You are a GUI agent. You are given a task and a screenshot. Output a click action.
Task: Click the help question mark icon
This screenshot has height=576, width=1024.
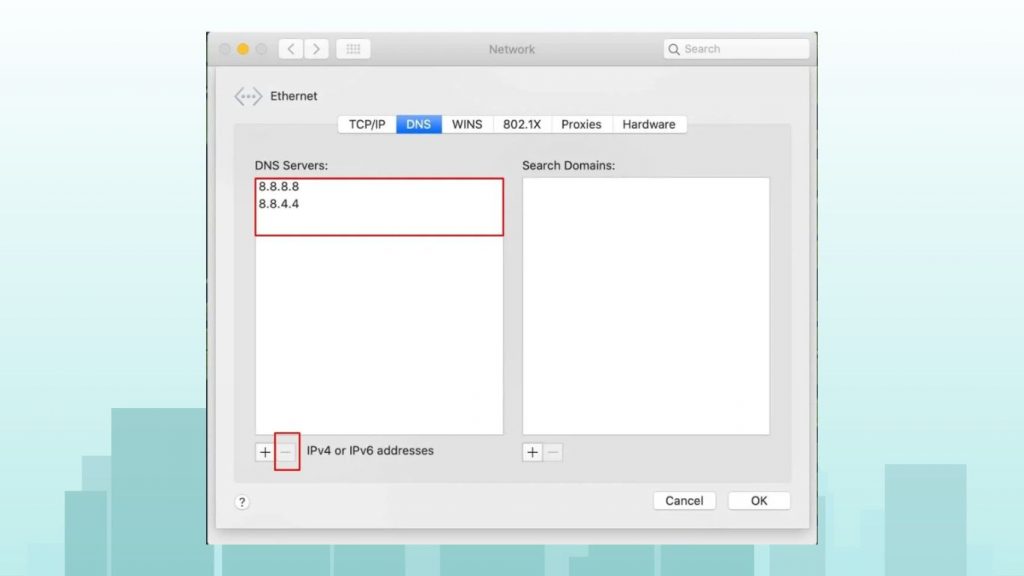[242, 502]
